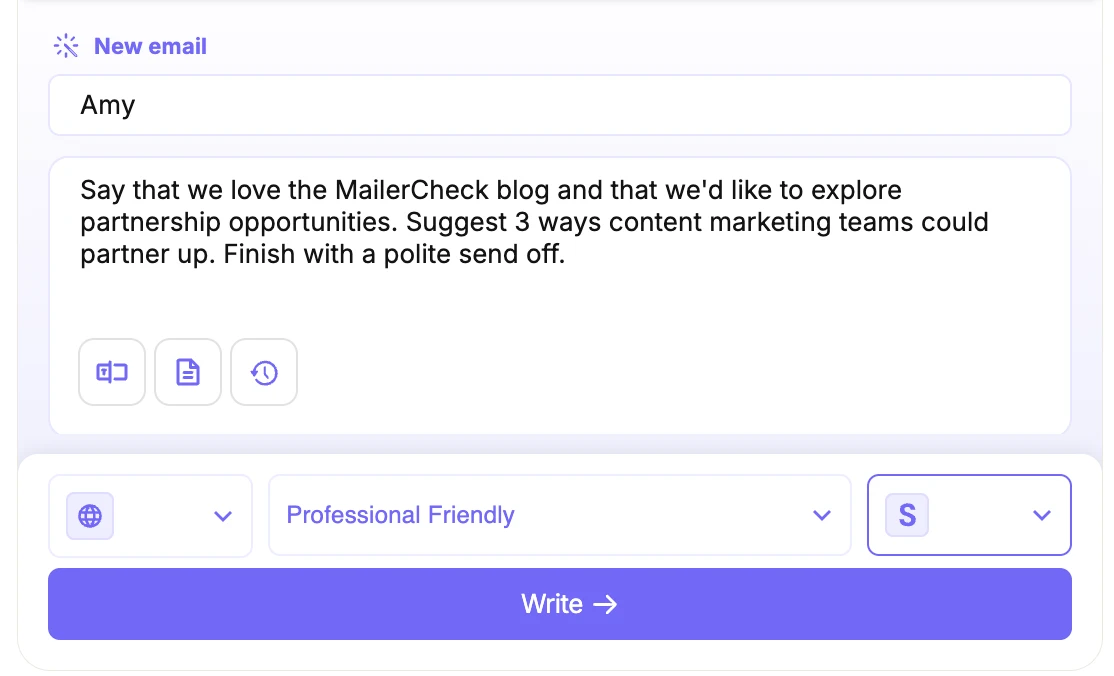The height and width of the screenshot is (676, 1114).
Task: Click the sparkle icon beside New email
Action: (x=66, y=46)
